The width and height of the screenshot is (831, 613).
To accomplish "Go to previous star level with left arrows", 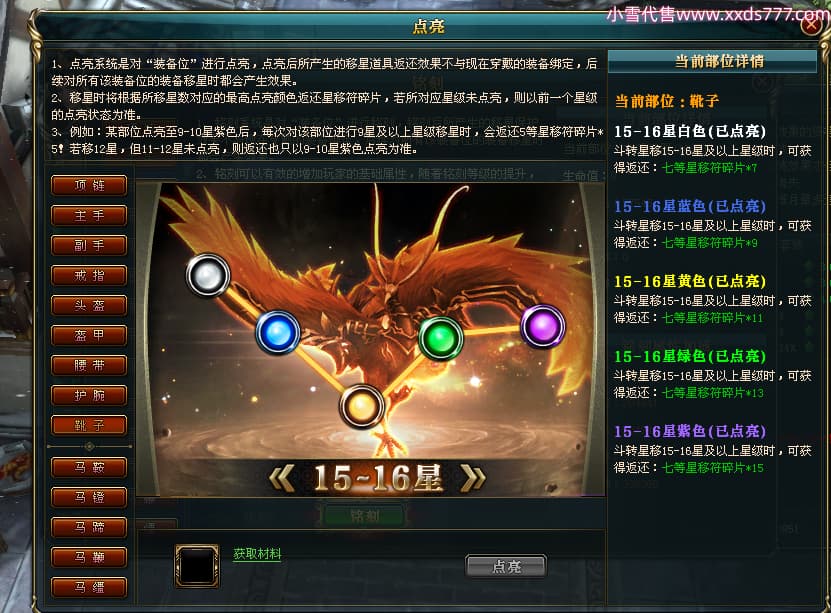I will (x=281, y=478).
